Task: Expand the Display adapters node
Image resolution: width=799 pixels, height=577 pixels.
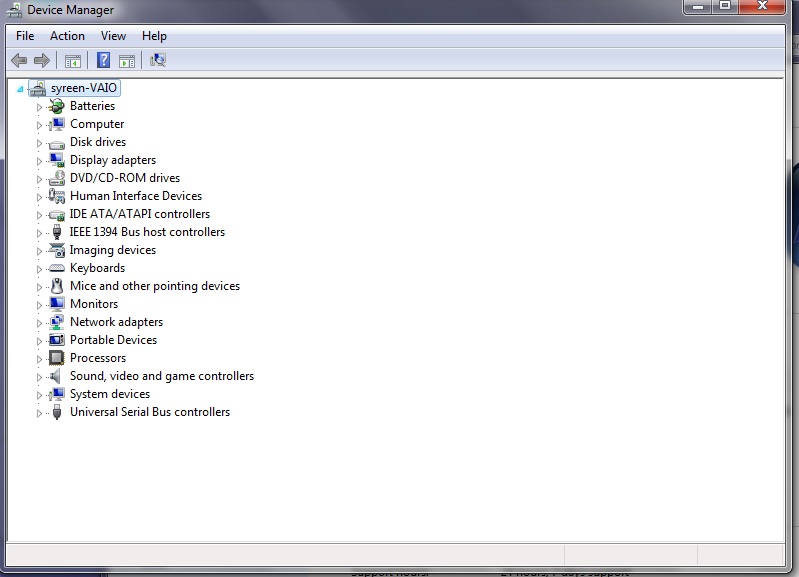Action: point(40,161)
